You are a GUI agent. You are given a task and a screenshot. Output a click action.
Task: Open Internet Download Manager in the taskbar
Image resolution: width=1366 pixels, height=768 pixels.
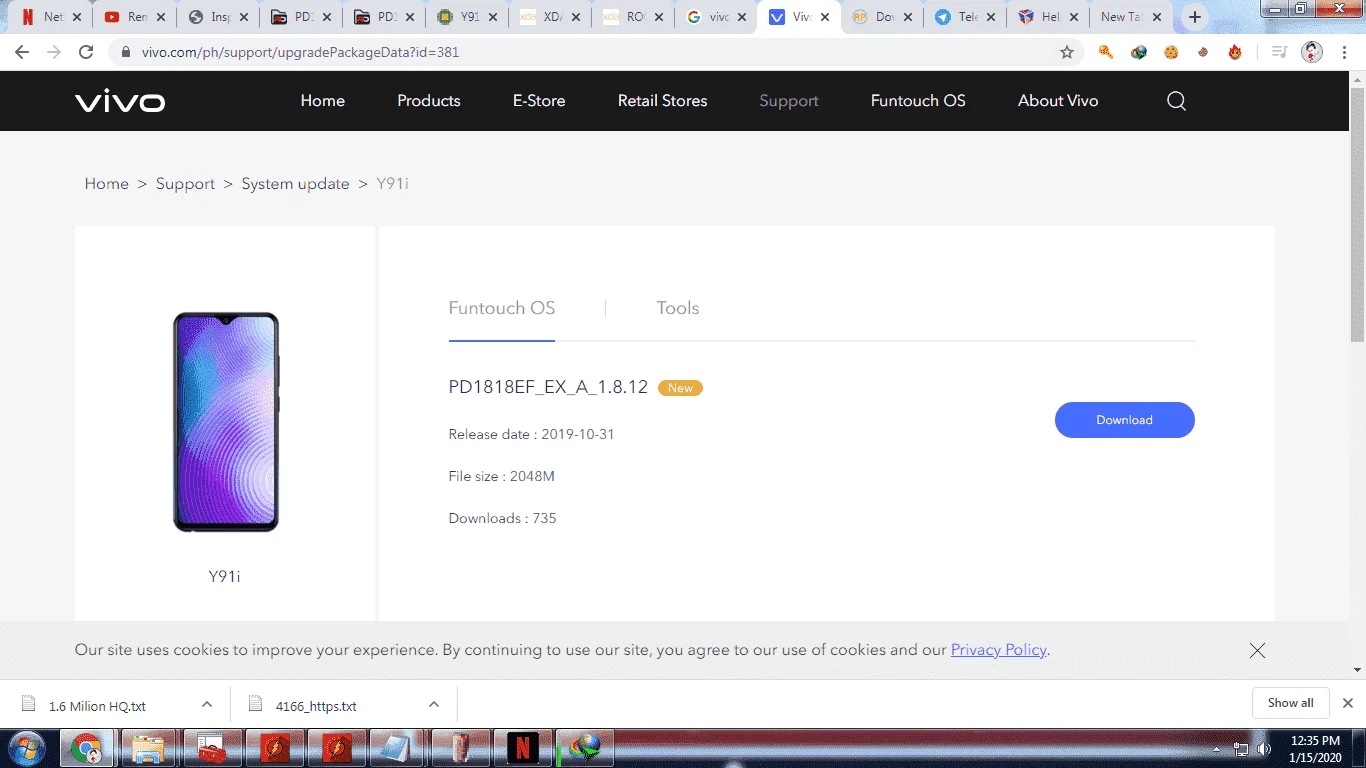[585, 747]
